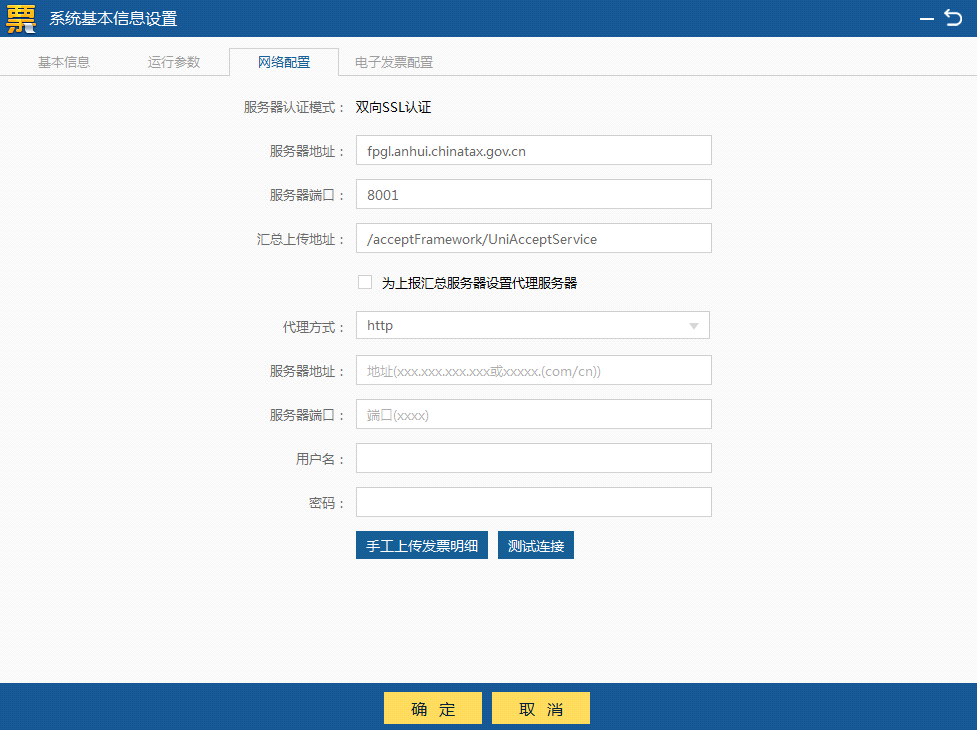This screenshot has height=730, width=977.
Task: Click the 双向SSL认证 text
Action: 393,107
